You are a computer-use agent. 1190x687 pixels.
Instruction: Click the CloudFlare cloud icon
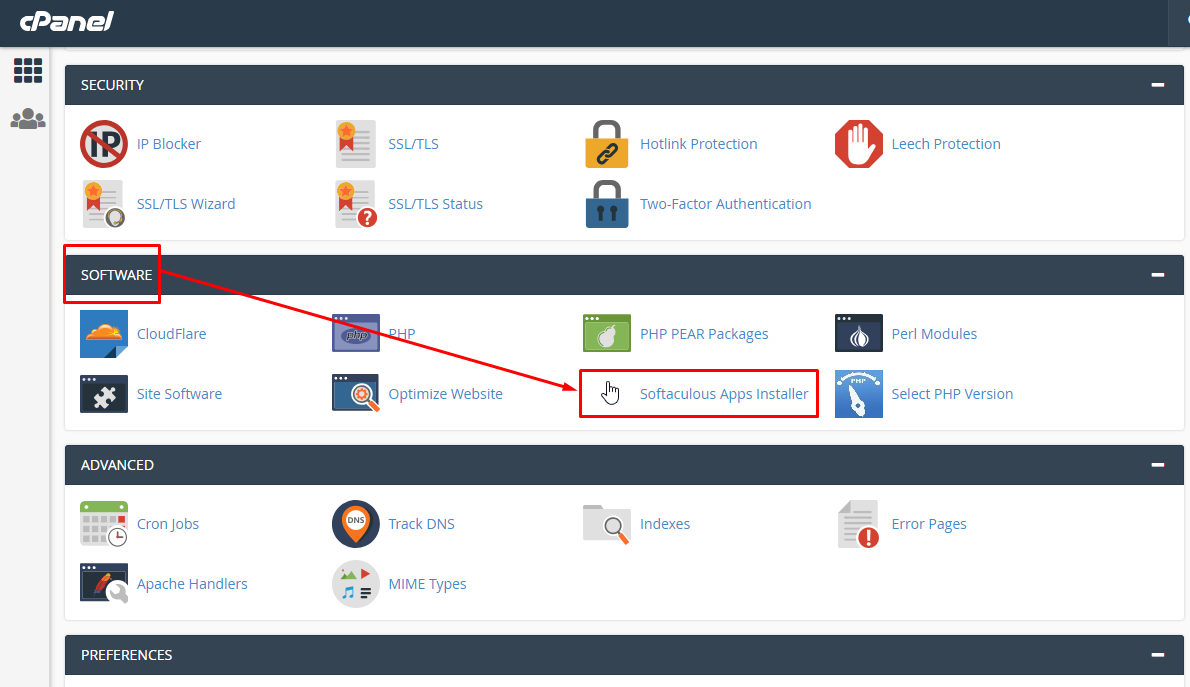pyautogui.click(x=104, y=333)
